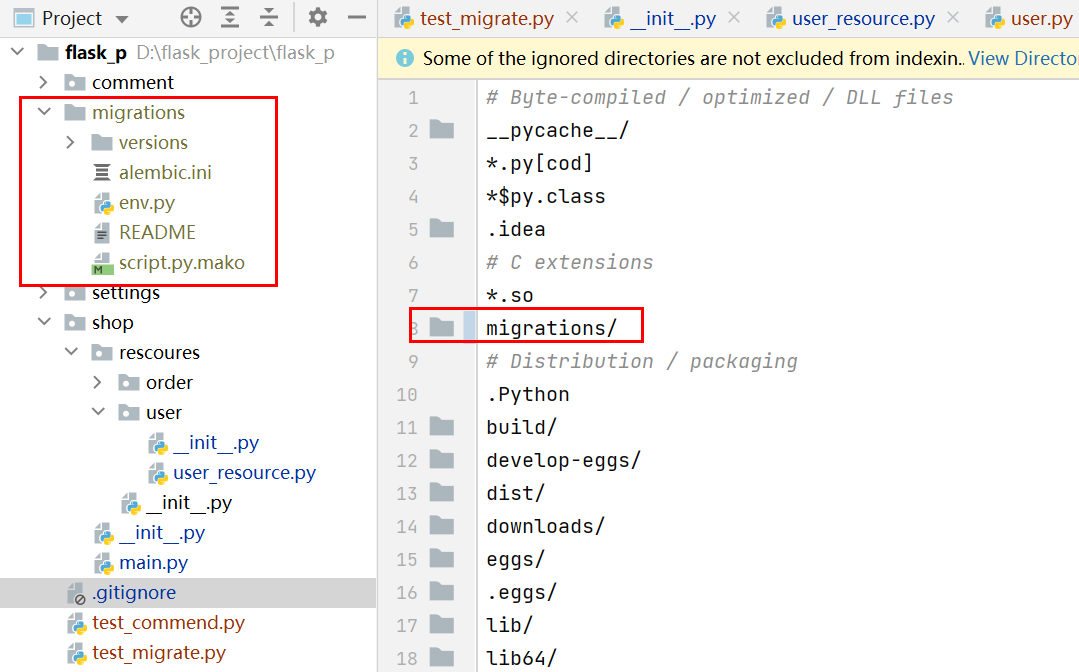The image size is (1079, 672).
Task: Open the View Directories link in the notification
Action: [1023, 58]
